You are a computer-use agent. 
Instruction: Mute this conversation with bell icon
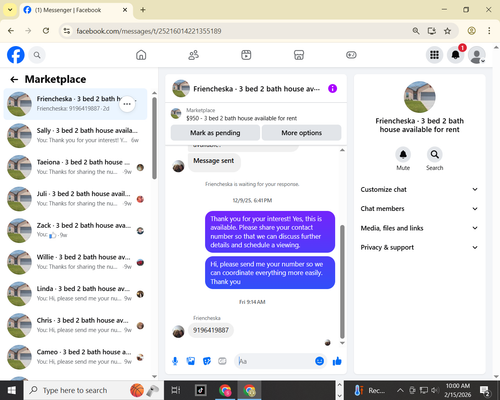[x=403, y=154]
